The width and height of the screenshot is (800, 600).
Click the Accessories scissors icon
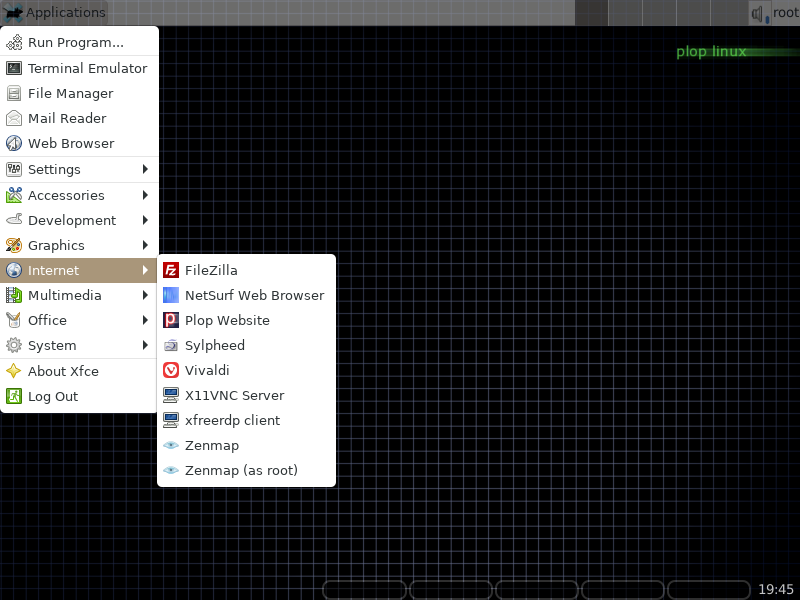click(14, 195)
